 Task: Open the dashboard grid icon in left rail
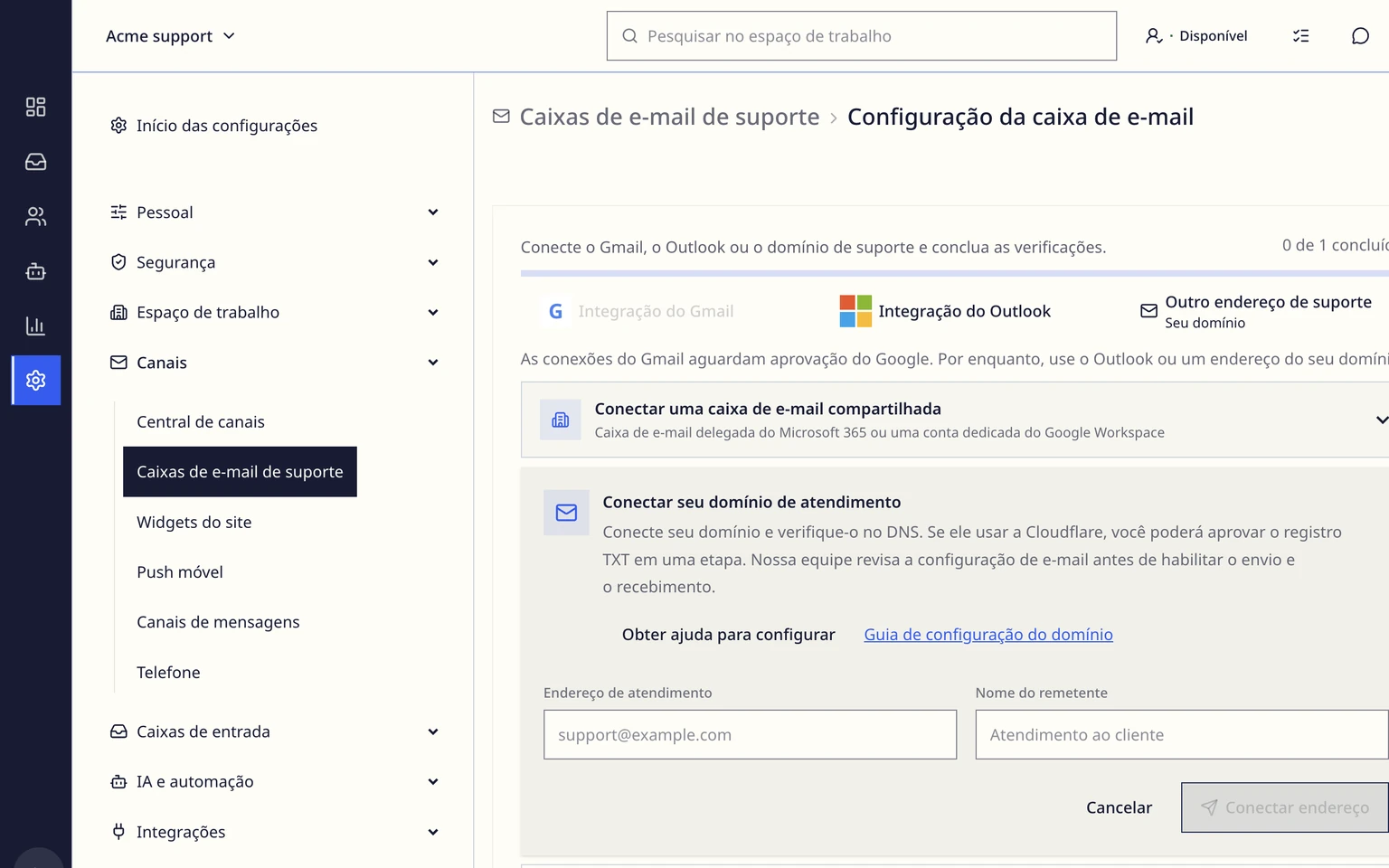point(35,107)
